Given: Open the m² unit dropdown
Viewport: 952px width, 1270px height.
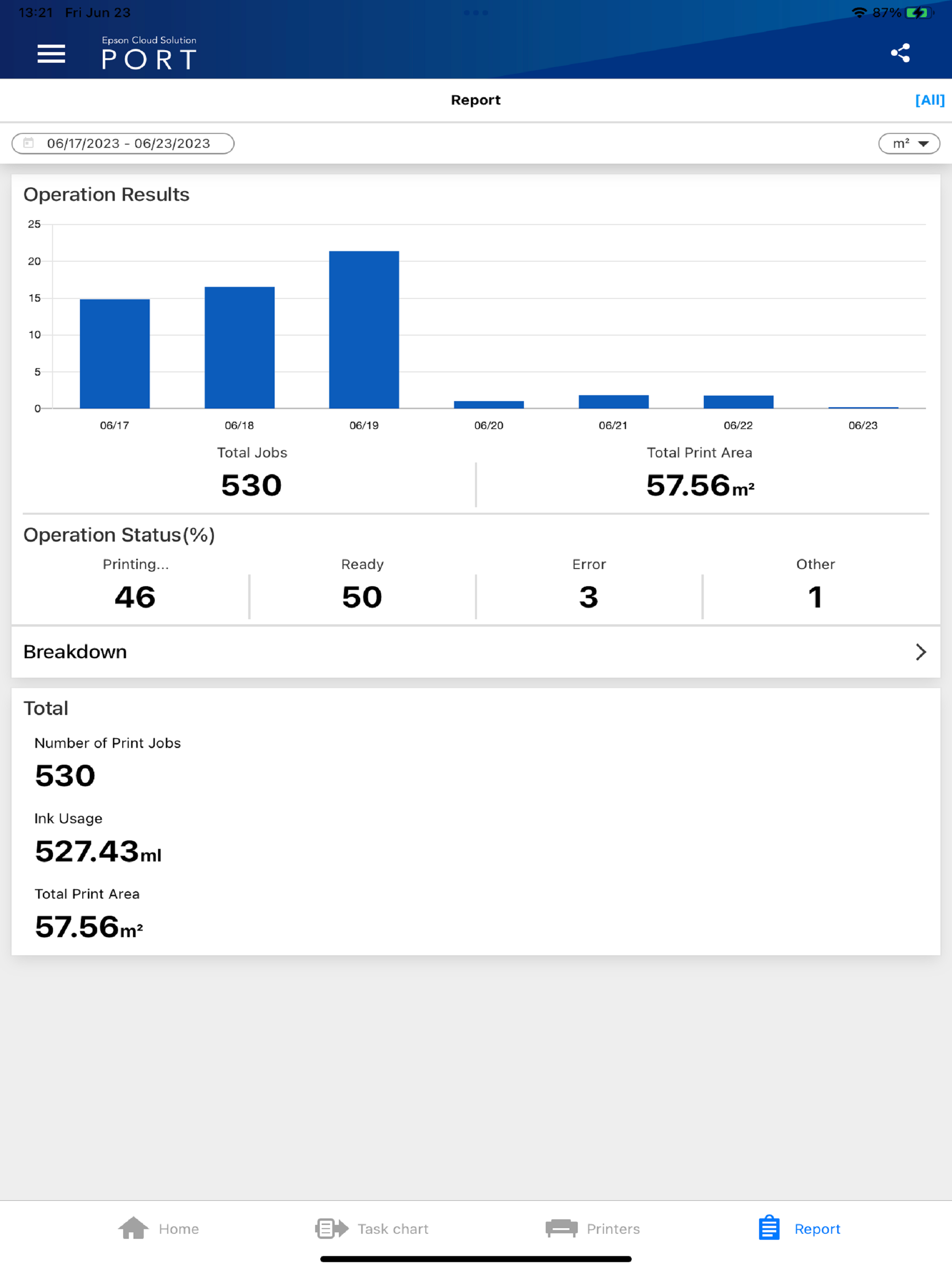Looking at the screenshot, I should (x=909, y=144).
